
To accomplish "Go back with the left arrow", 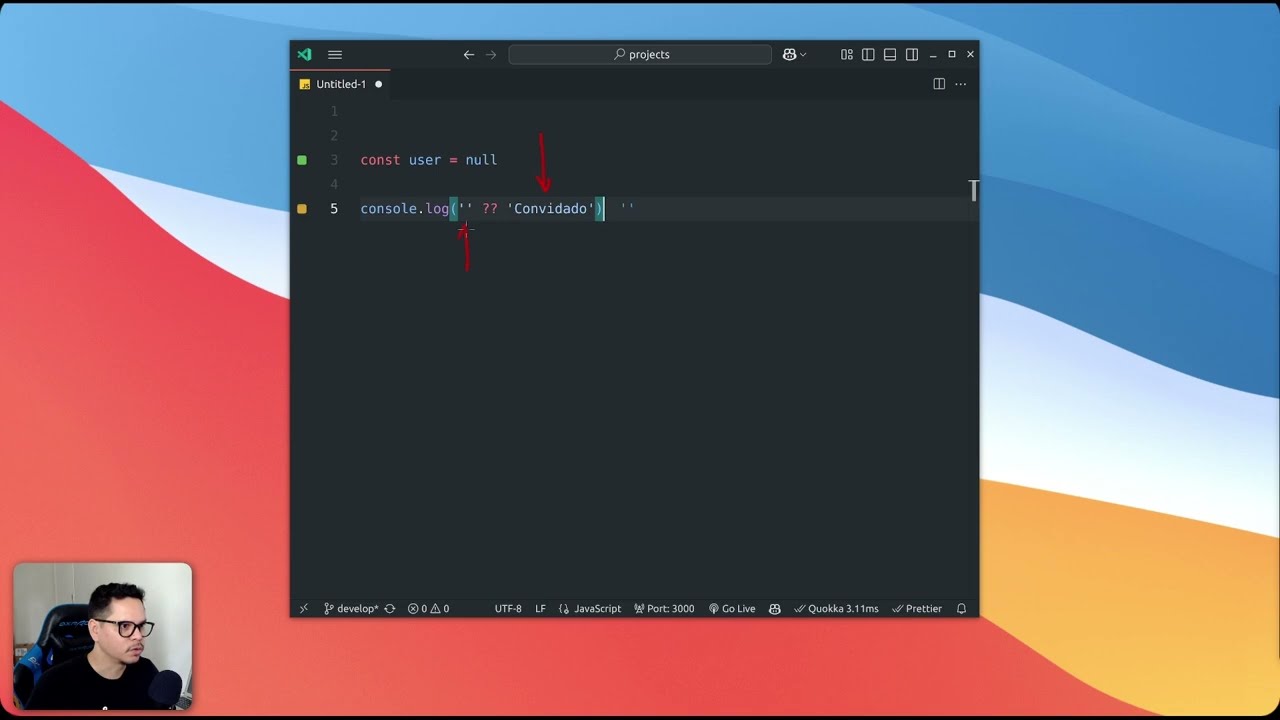I will (469, 55).
